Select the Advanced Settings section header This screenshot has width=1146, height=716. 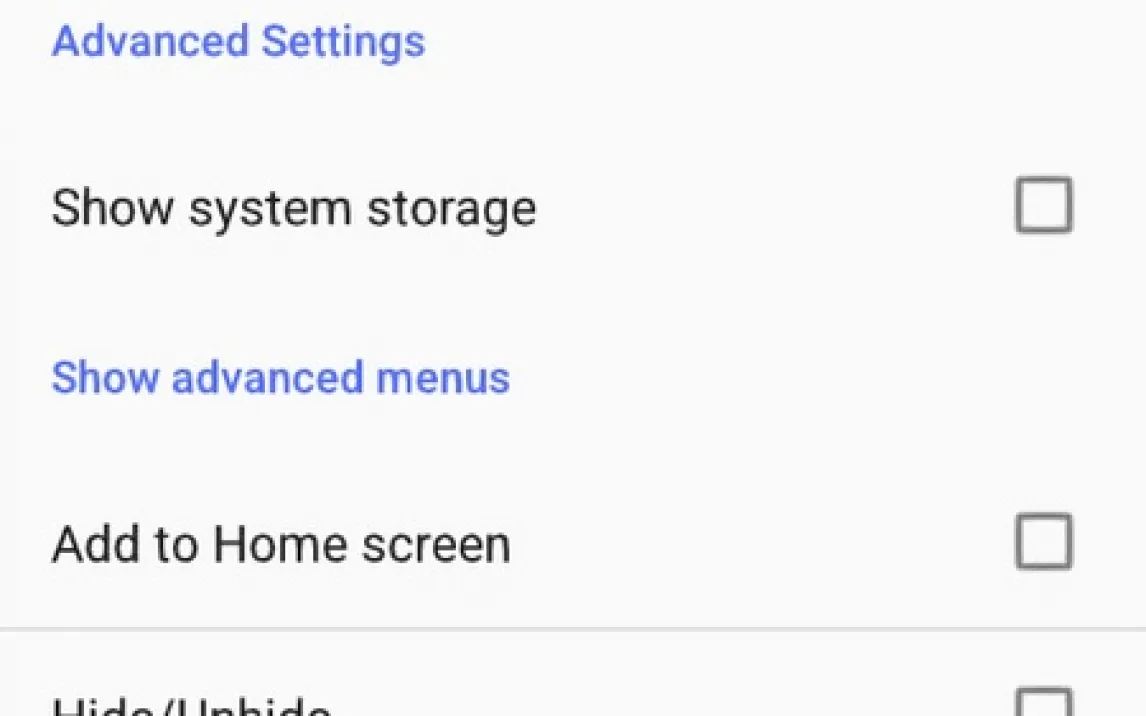(x=238, y=42)
